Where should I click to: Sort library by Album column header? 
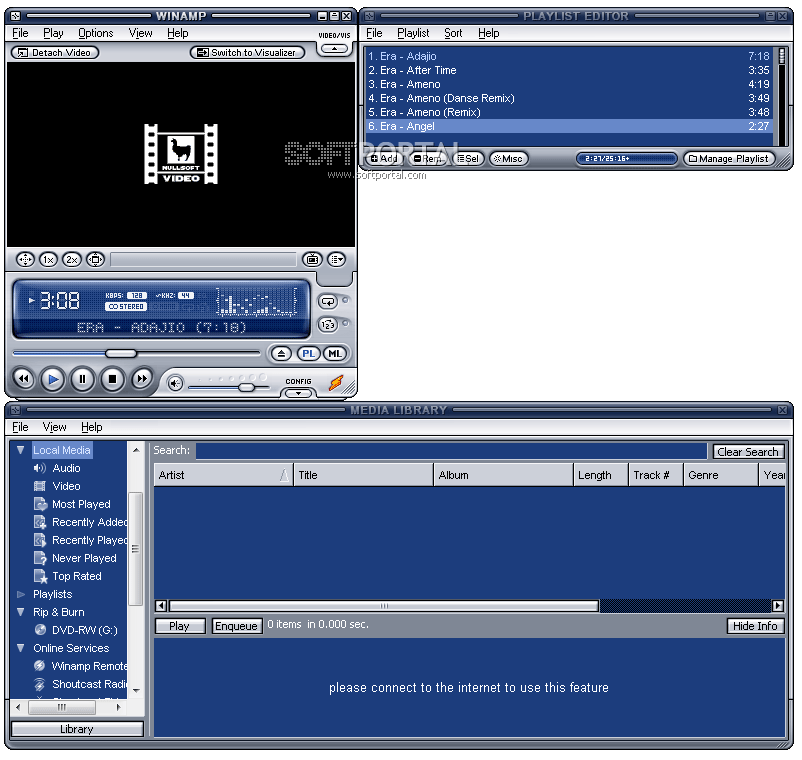point(503,475)
